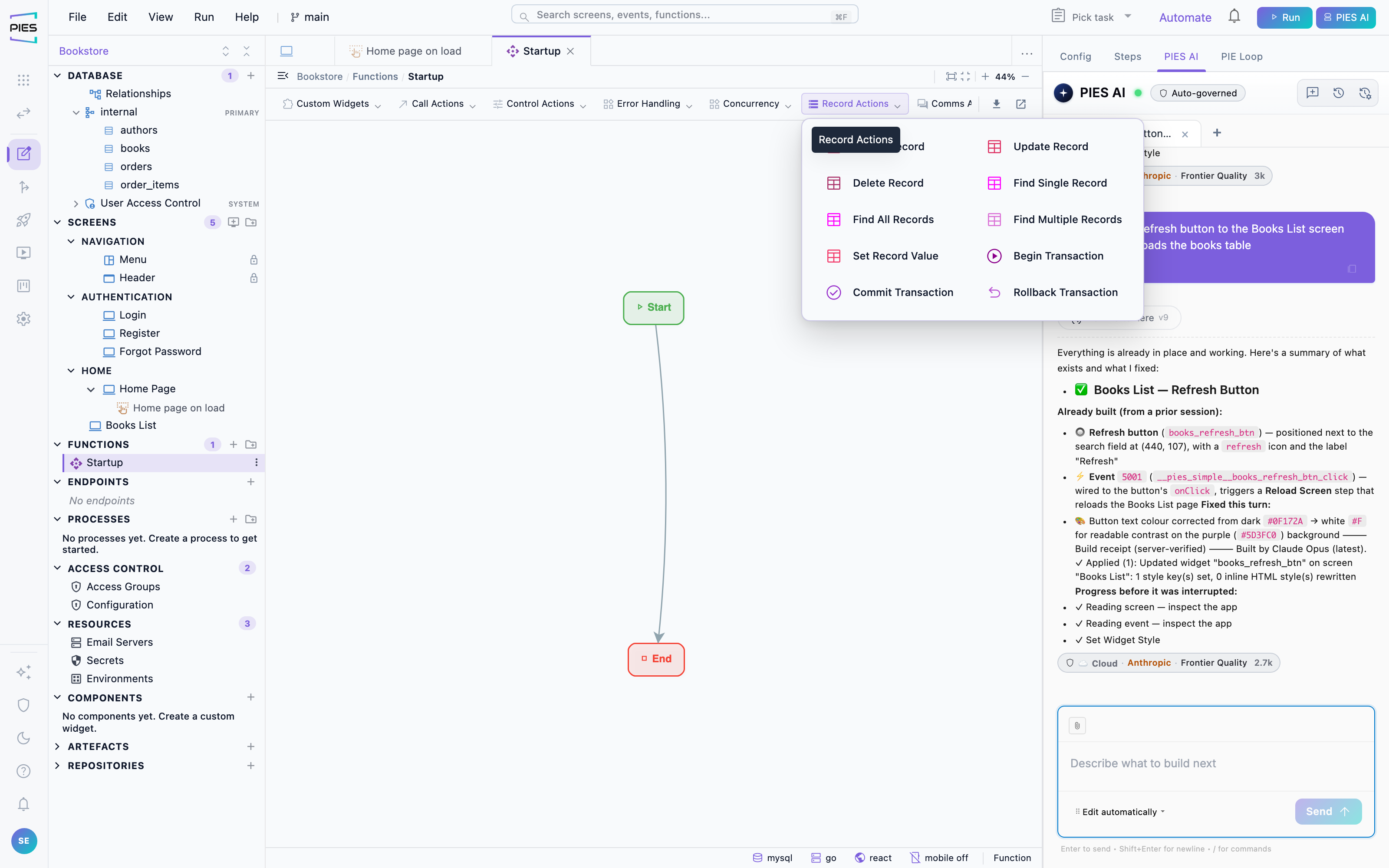Click the play screen icon in sidebar
1389x868 pixels.
[23, 253]
